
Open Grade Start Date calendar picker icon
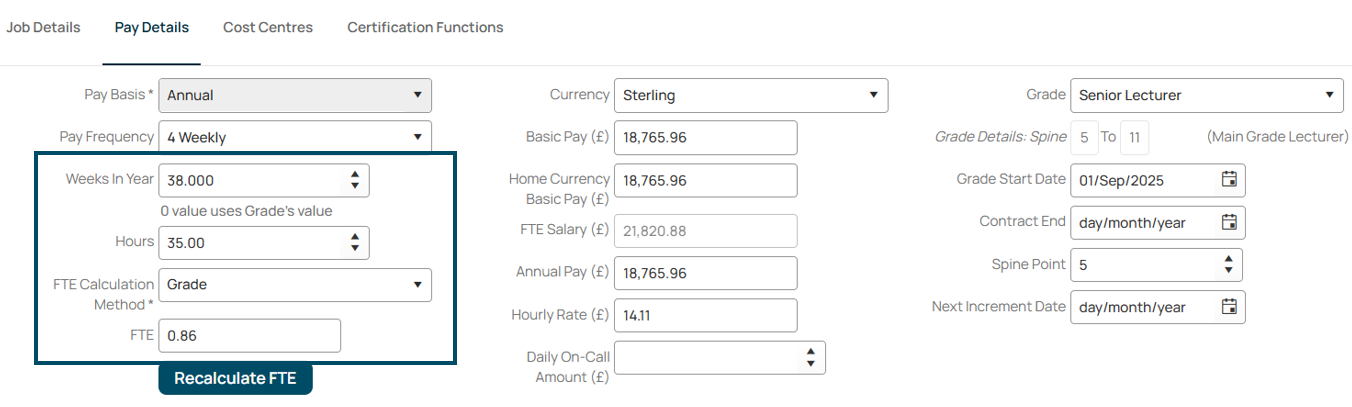pos(1229,180)
